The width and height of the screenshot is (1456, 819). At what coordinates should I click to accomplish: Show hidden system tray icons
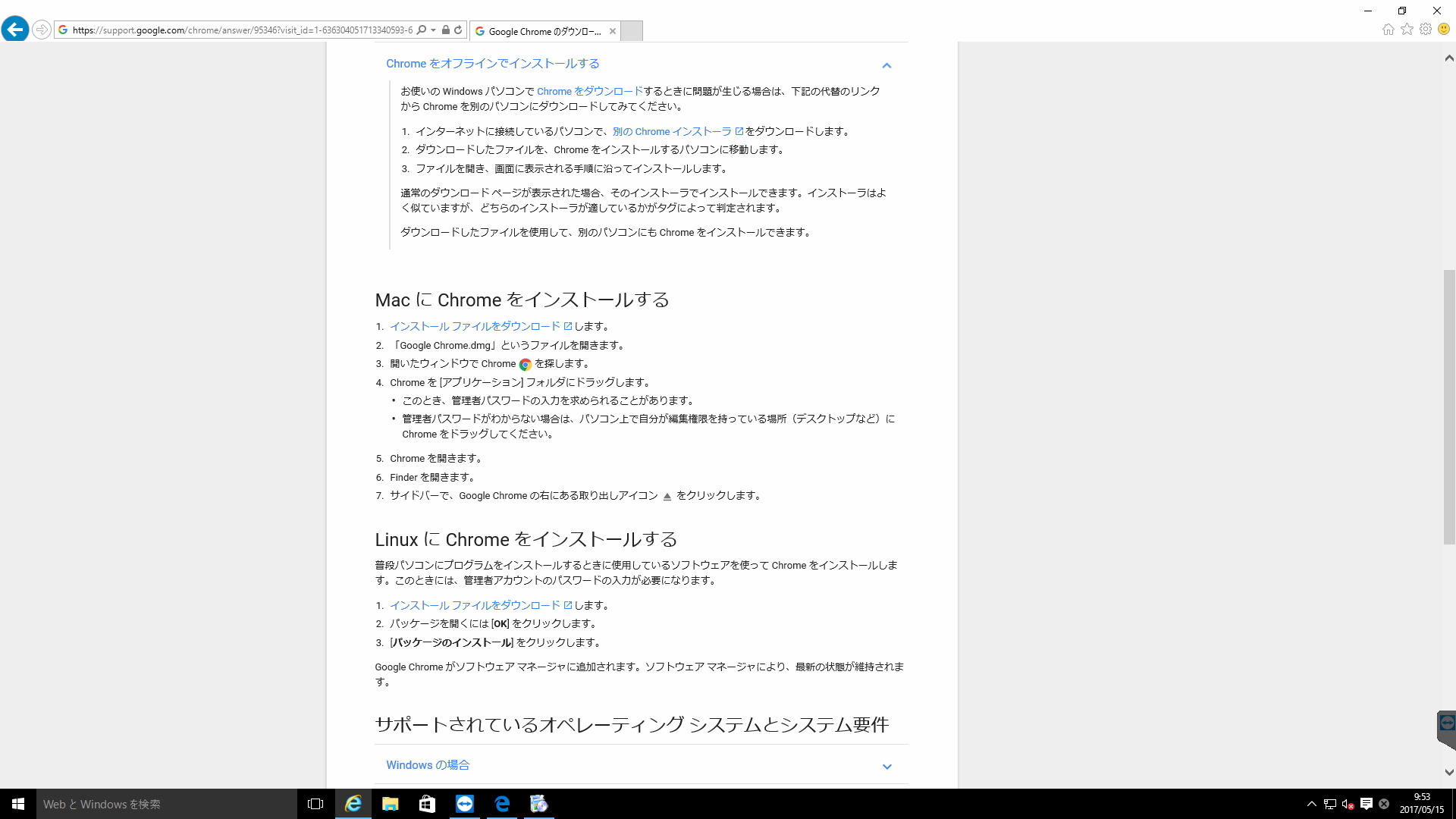click(1311, 804)
